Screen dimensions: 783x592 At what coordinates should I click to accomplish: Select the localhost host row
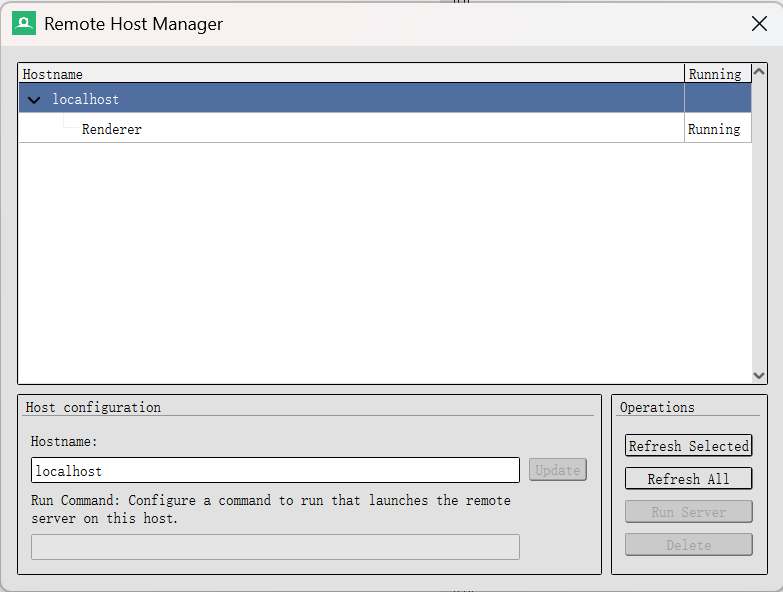point(385,98)
